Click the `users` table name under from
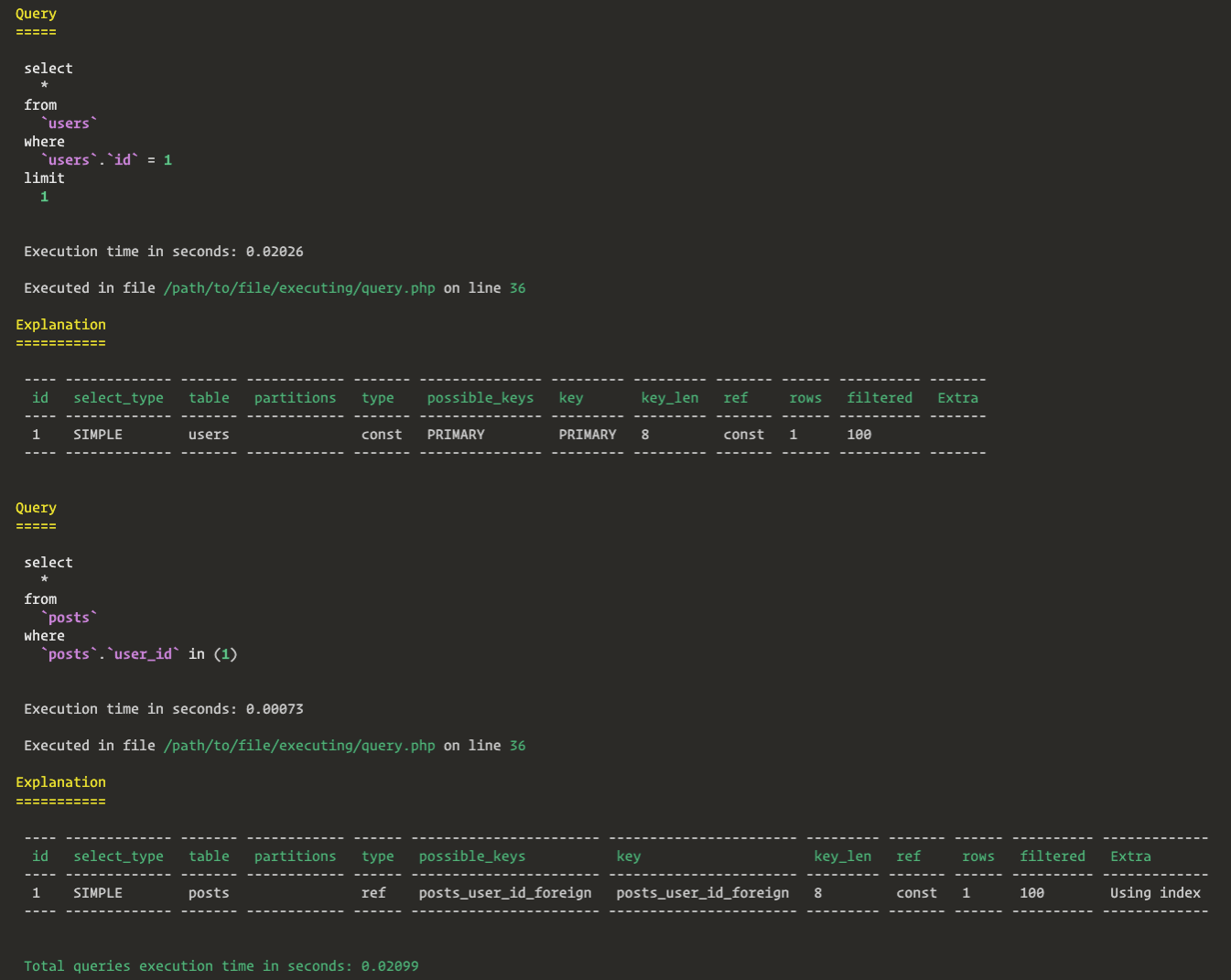Screen dimensions: 1231x980 click(x=69, y=124)
